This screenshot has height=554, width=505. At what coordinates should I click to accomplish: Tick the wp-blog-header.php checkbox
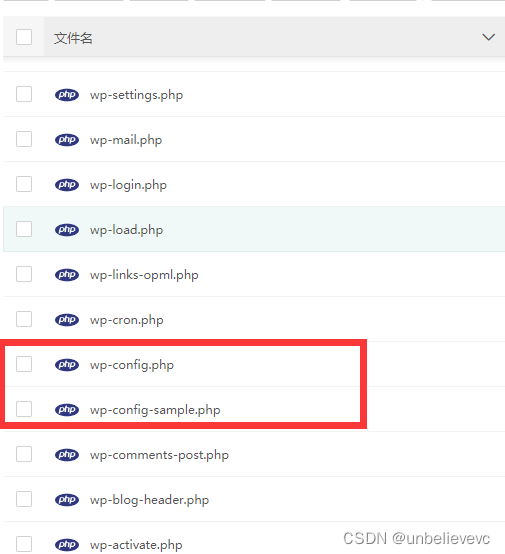point(24,499)
